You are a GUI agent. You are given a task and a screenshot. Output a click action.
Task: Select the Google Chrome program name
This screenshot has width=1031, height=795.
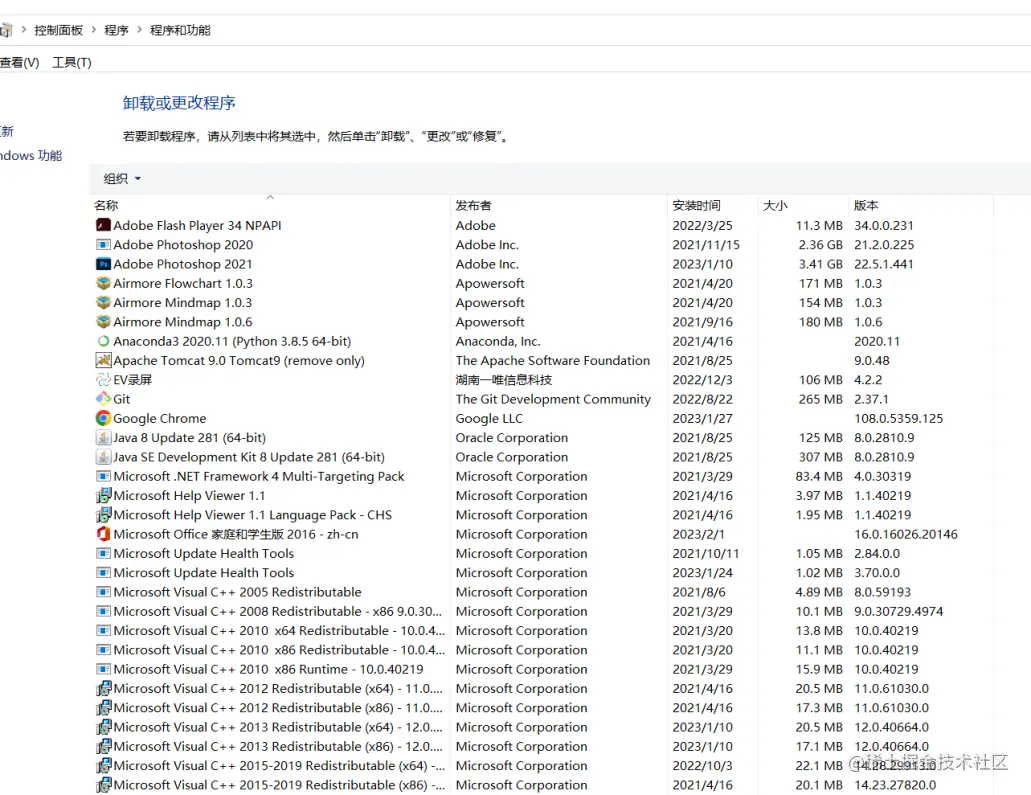click(x=160, y=418)
